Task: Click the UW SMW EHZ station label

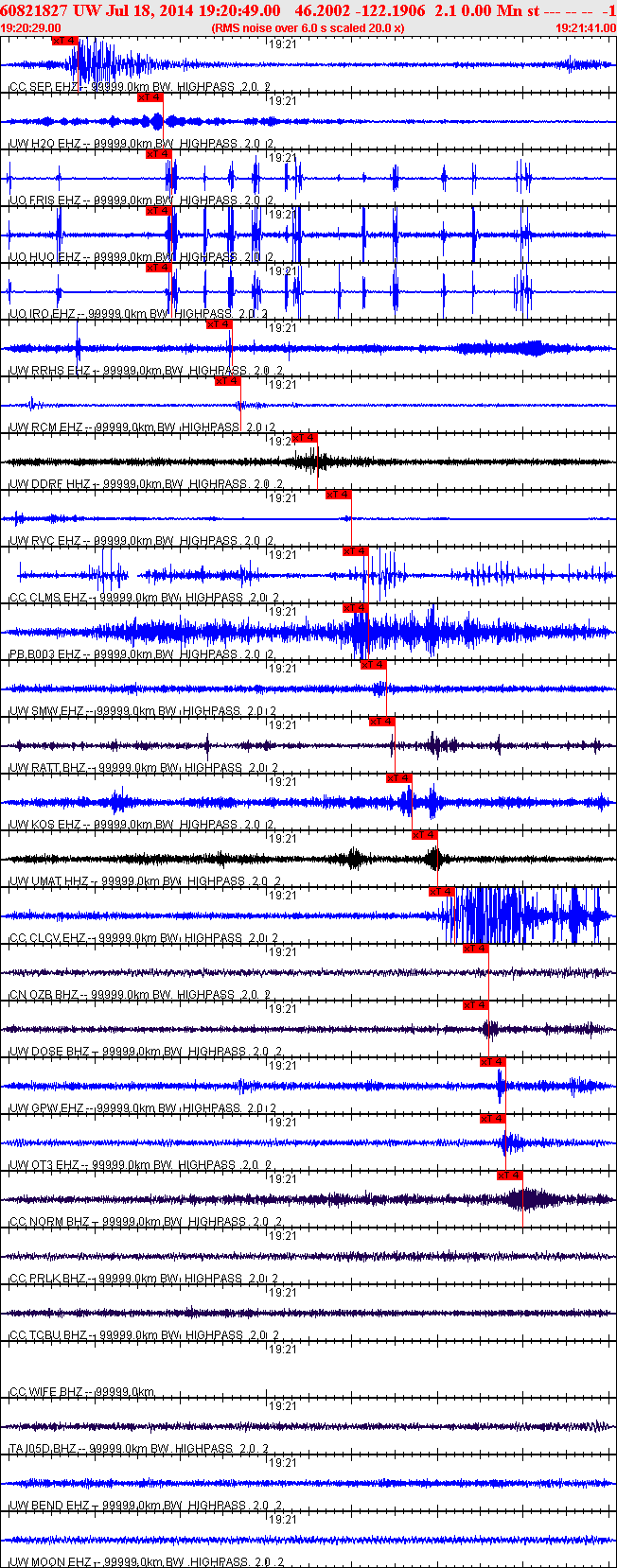Action: [x=46, y=711]
